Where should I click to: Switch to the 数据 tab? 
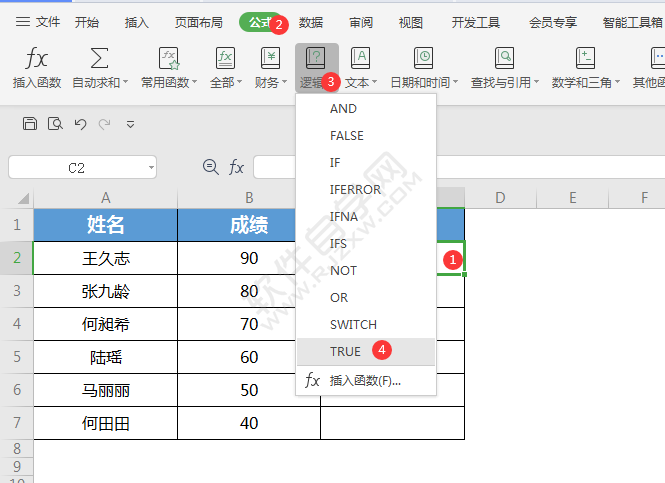tap(311, 22)
